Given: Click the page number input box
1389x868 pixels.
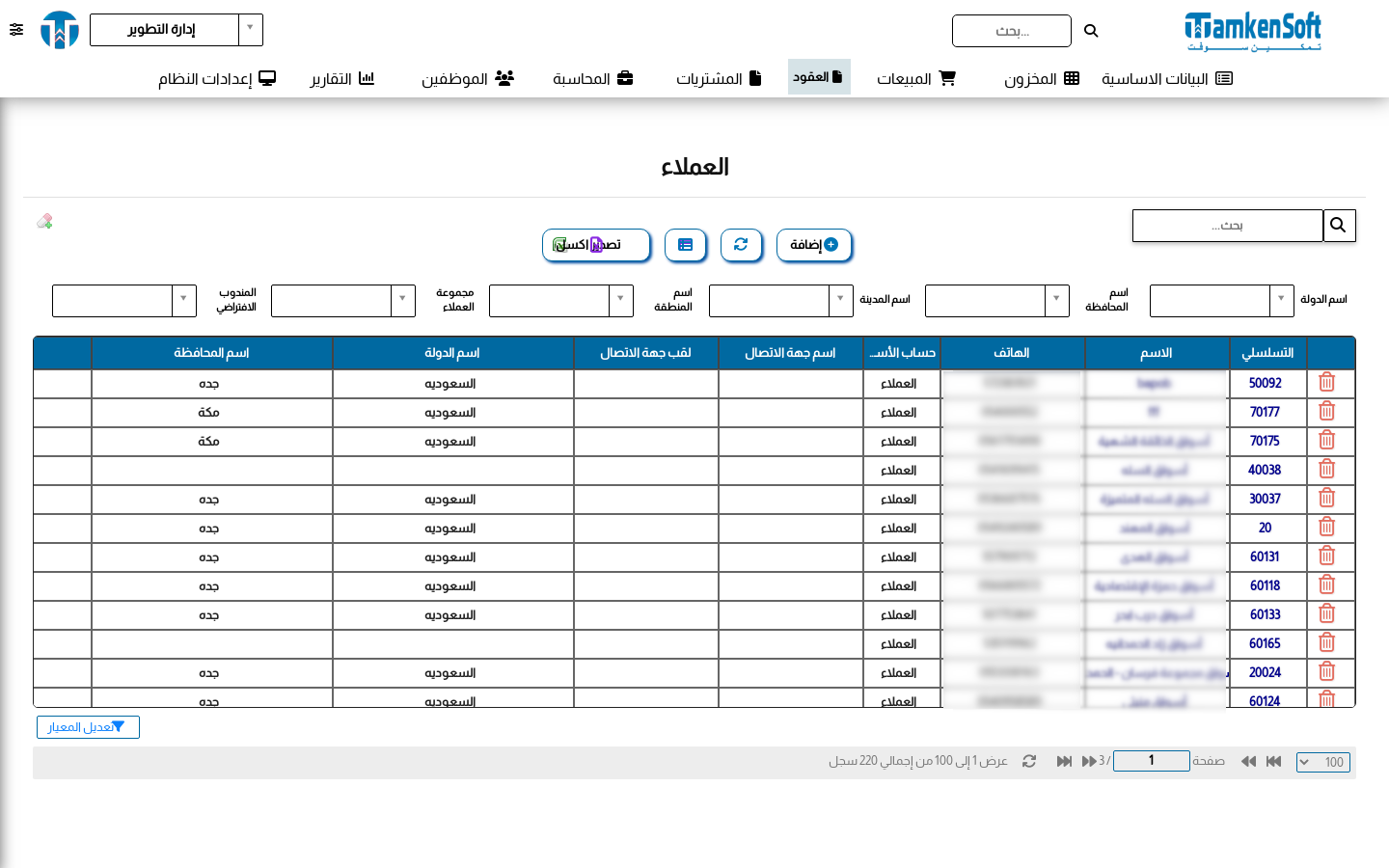Looking at the screenshot, I should [x=1152, y=761].
